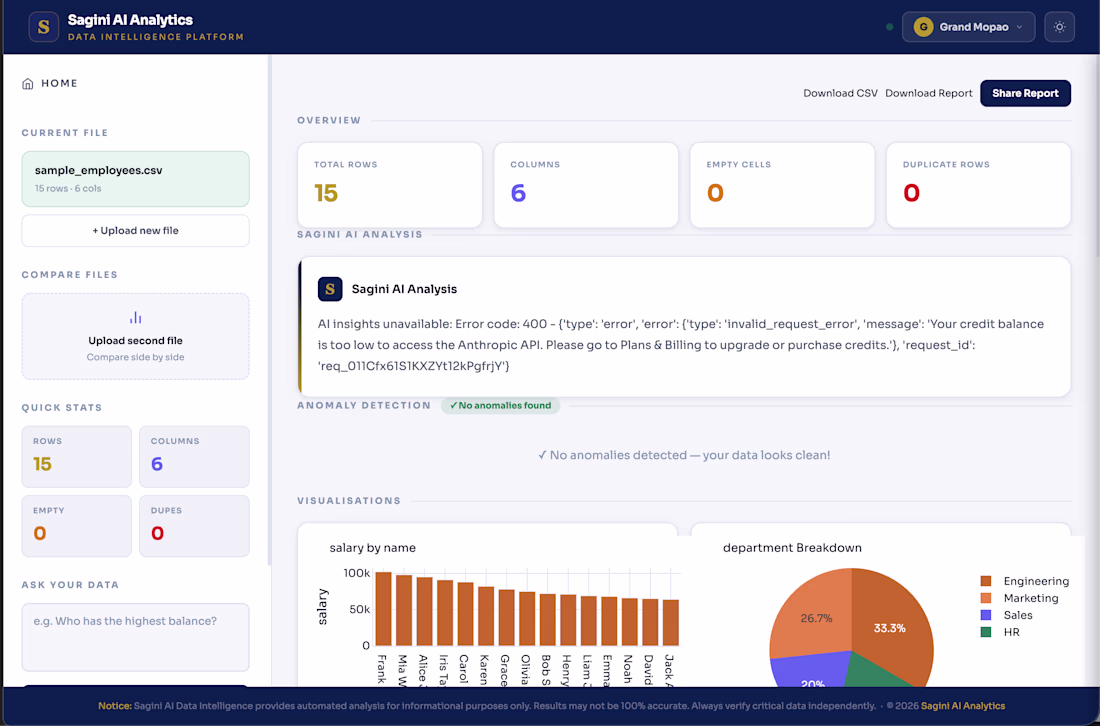1100x726 pixels.
Task: Click the Sagini AI Analytics footer link
Action: [x=962, y=706]
